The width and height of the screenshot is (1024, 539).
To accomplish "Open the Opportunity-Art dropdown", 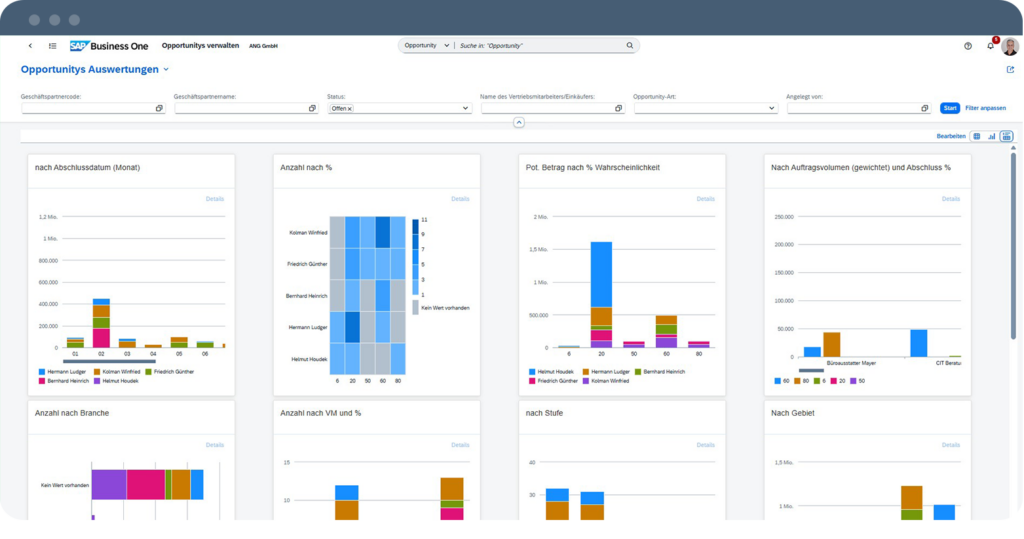I will tap(771, 108).
